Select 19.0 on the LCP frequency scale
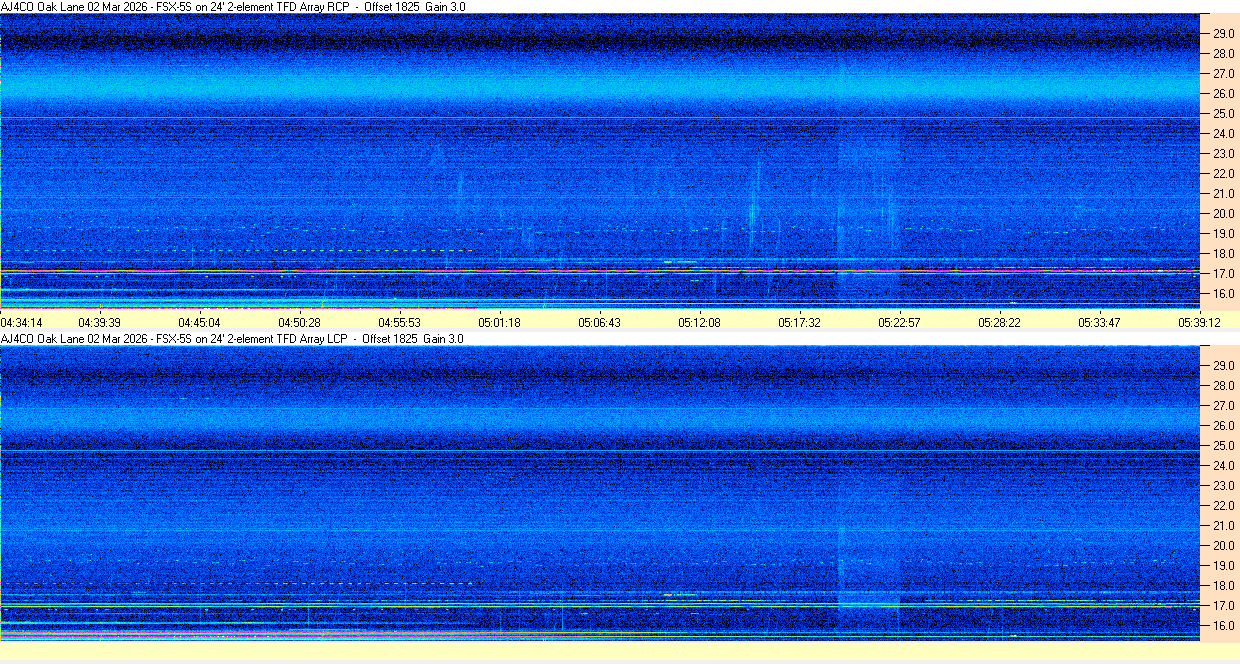 pyautogui.click(x=1224, y=566)
